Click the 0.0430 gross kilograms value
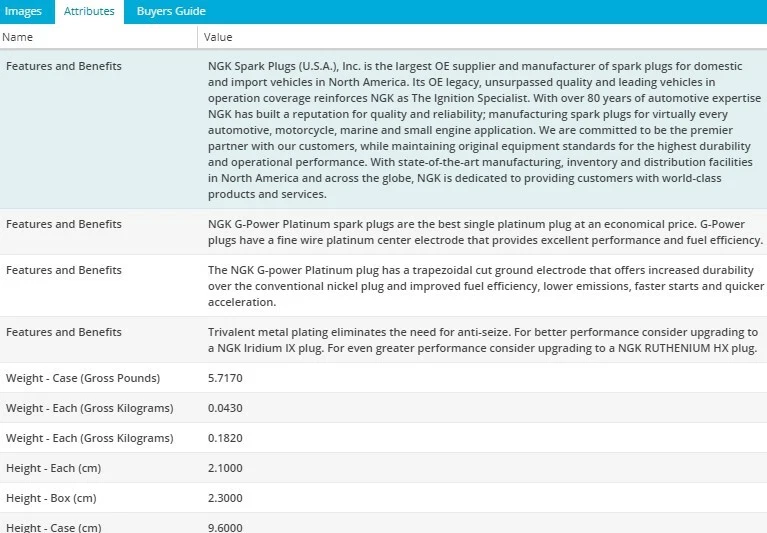 tap(225, 408)
